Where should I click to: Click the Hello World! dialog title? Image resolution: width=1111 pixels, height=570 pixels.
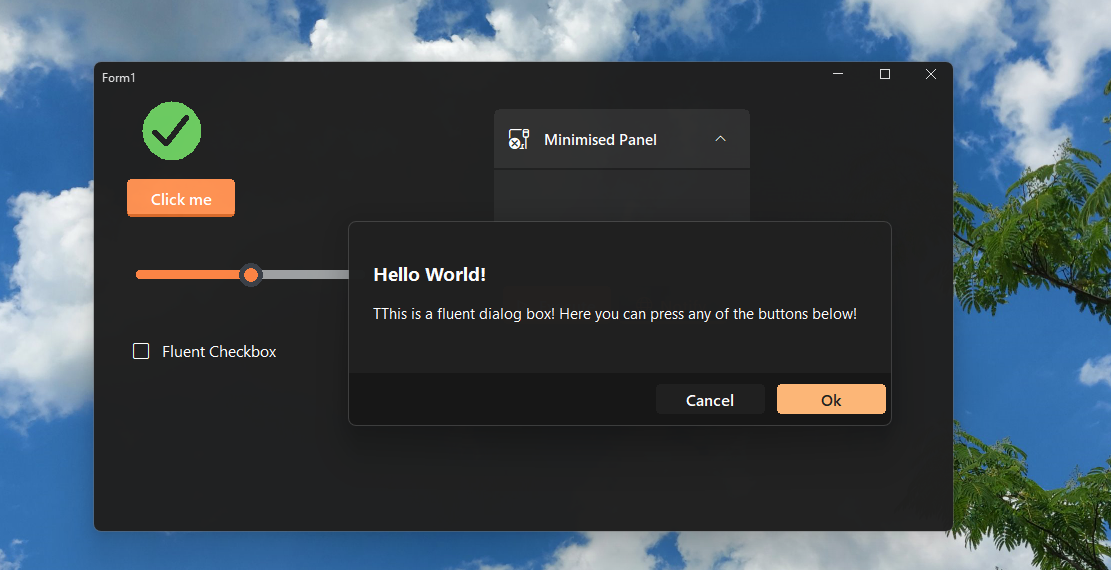pos(429,275)
